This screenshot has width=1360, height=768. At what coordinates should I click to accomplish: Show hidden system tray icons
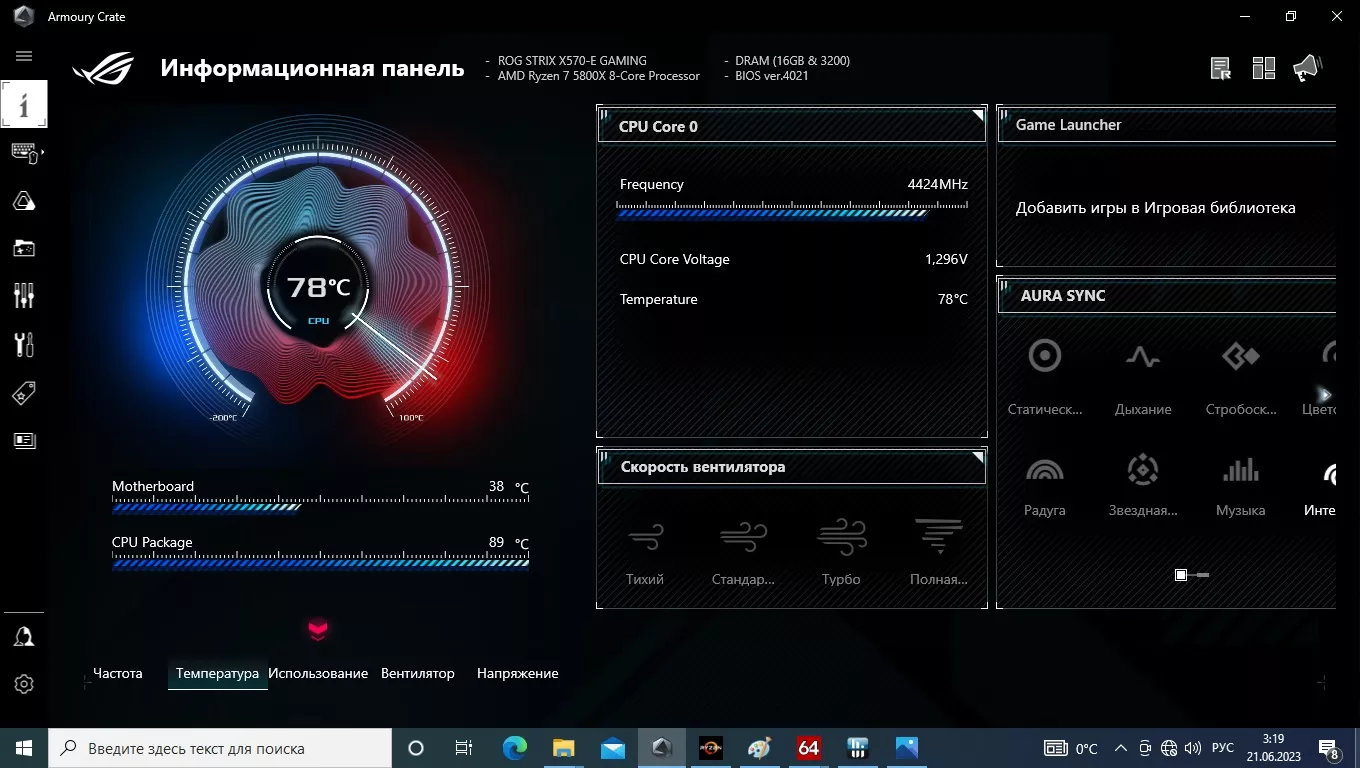[x=1121, y=748]
